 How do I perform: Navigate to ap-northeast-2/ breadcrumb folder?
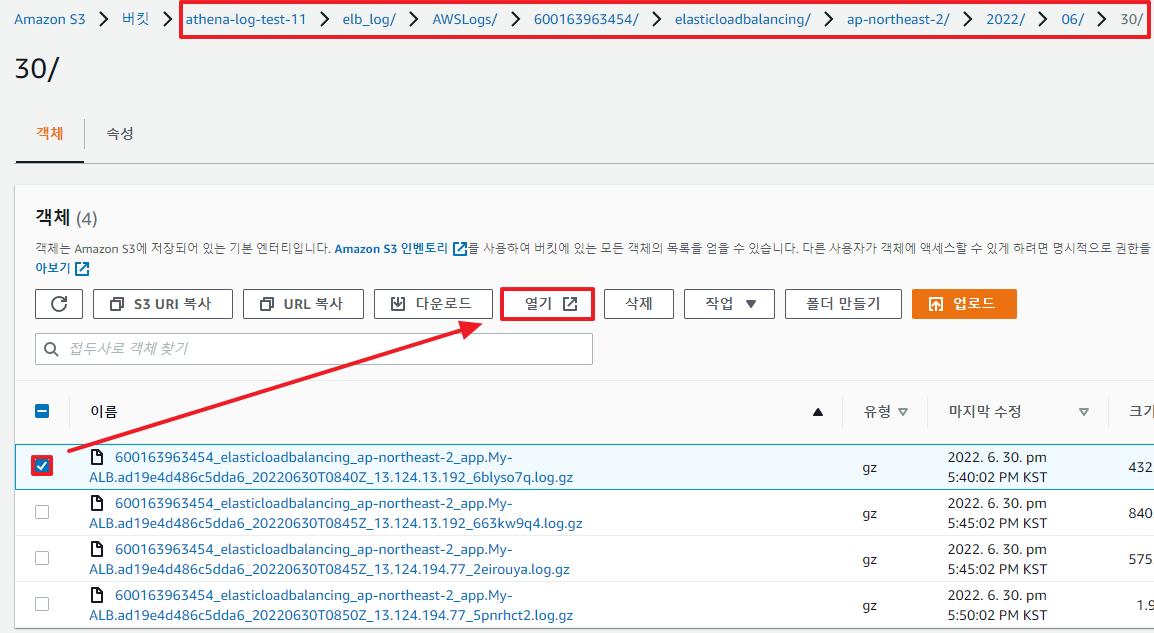(x=898, y=19)
